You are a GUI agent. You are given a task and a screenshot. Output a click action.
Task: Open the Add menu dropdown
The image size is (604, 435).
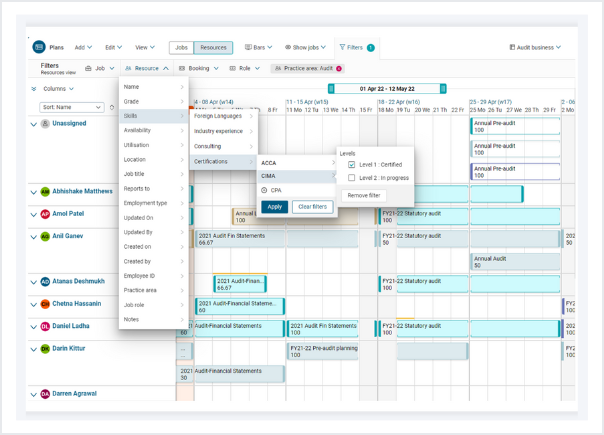[83, 47]
